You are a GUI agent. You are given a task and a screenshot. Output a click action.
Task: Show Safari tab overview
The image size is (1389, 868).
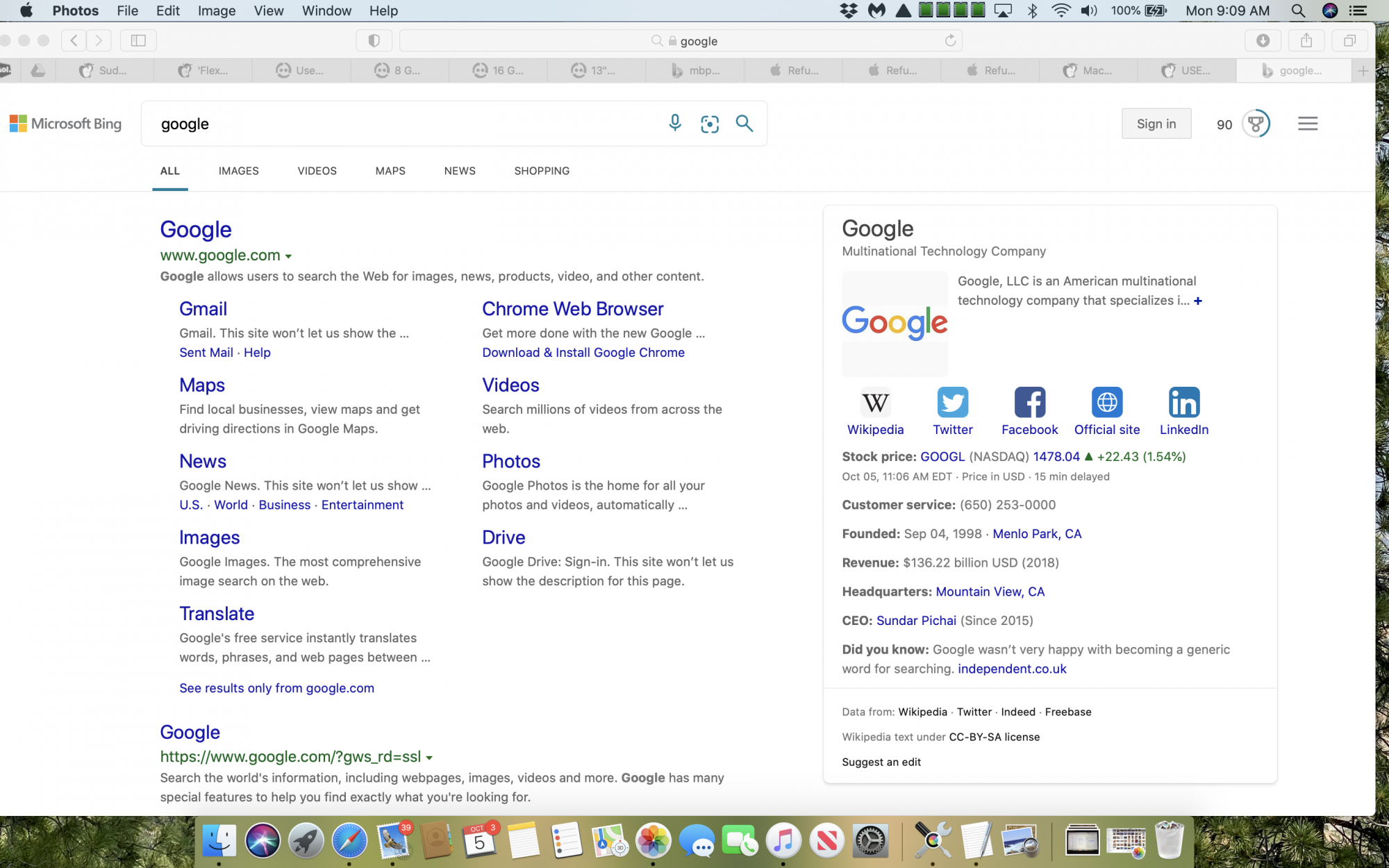point(1349,40)
